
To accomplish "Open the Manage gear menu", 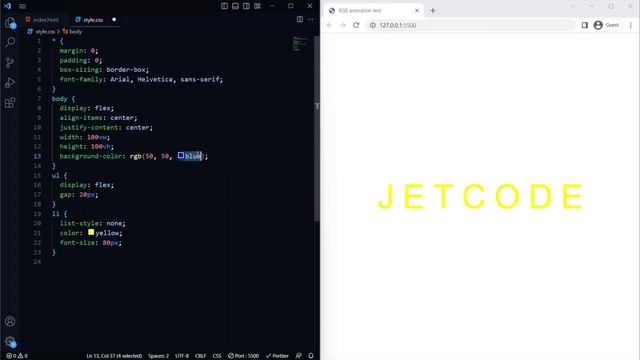I will (10, 341).
